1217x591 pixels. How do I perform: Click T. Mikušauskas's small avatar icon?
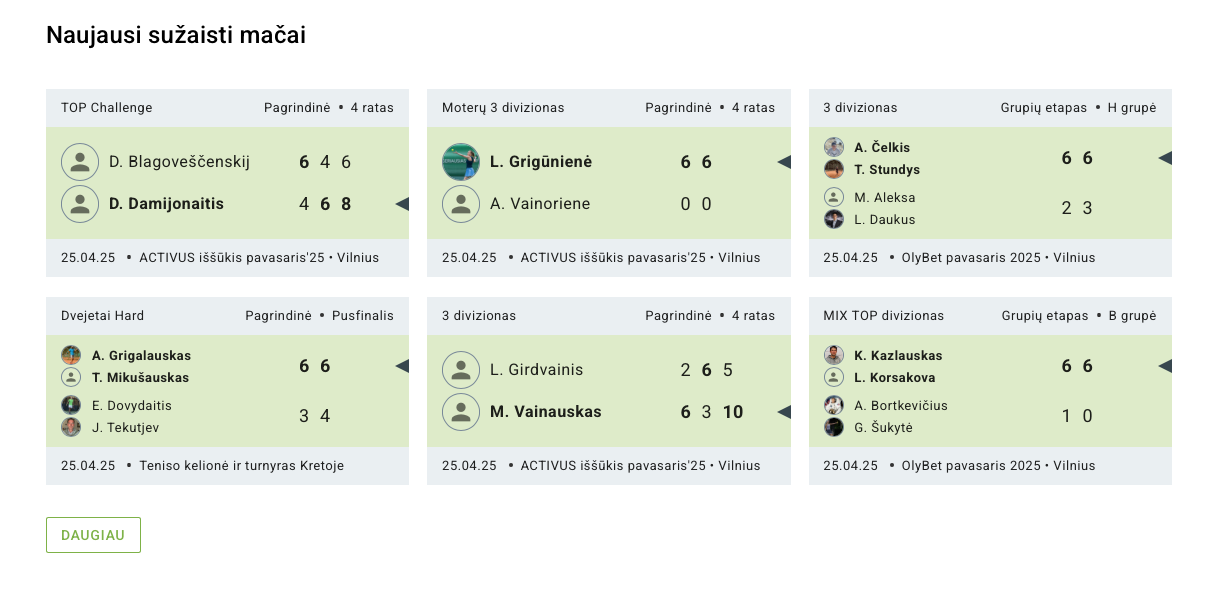click(71, 377)
